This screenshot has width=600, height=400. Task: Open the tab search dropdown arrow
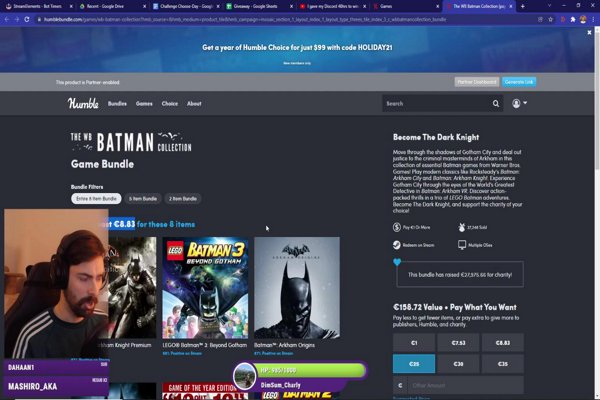pos(549,6)
